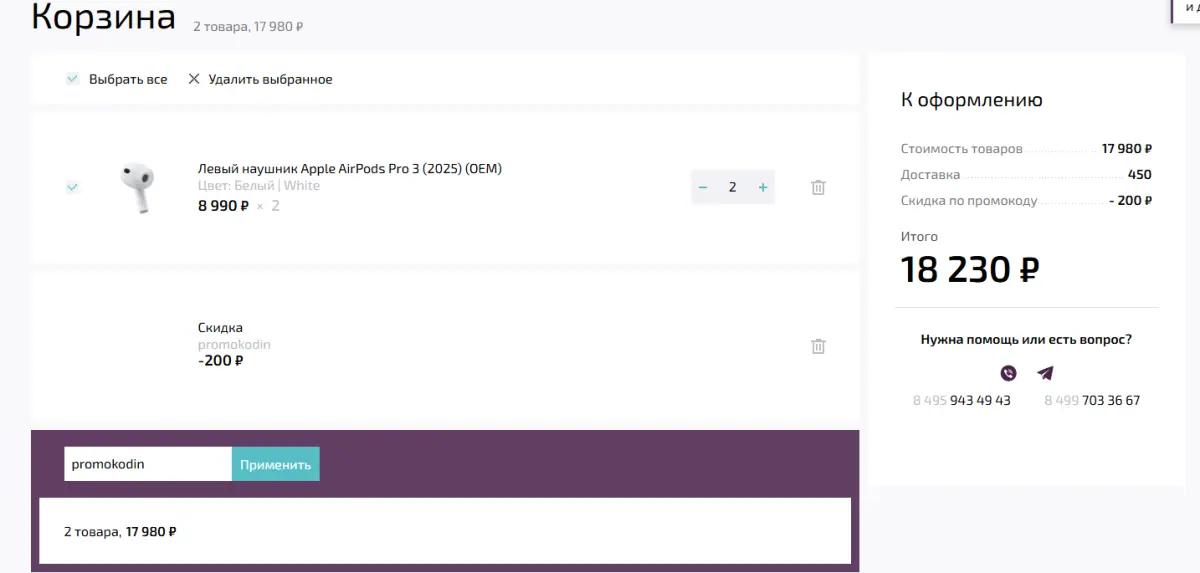Click the Цвет: Белый | White text
The height and width of the screenshot is (573, 1200).
pyautogui.click(x=259, y=186)
